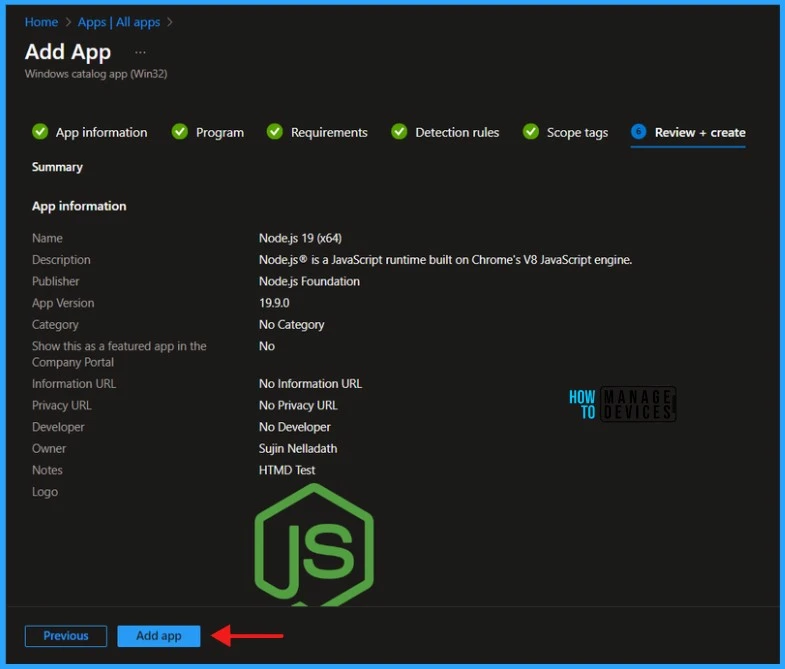Screen dimensions: 785x669
Task: Click the description starting 'Node.js® is a JavaScript runtime'
Action: point(445,260)
